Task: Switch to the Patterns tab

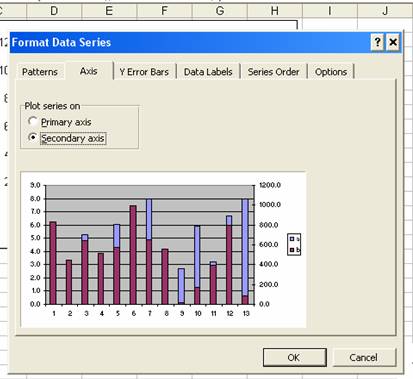Action: 40,72
